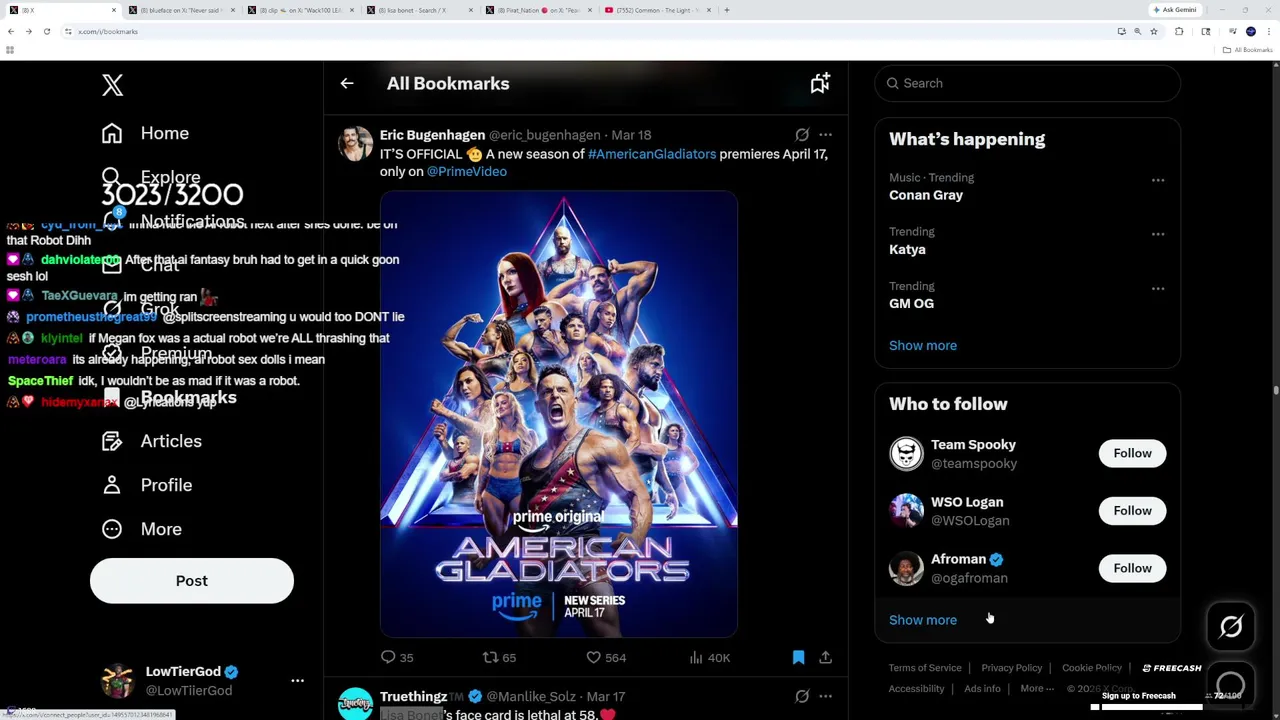The image size is (1280, 720).
Task: Follow Afroman
Action: pyautogui.click(x=1132, y=568)
